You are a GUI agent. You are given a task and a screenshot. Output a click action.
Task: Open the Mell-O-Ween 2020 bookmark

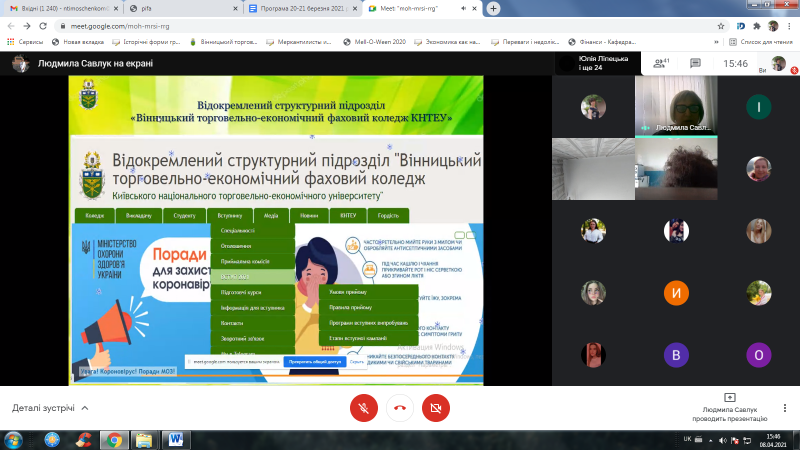pyautogui.click(x=374, y=42)
